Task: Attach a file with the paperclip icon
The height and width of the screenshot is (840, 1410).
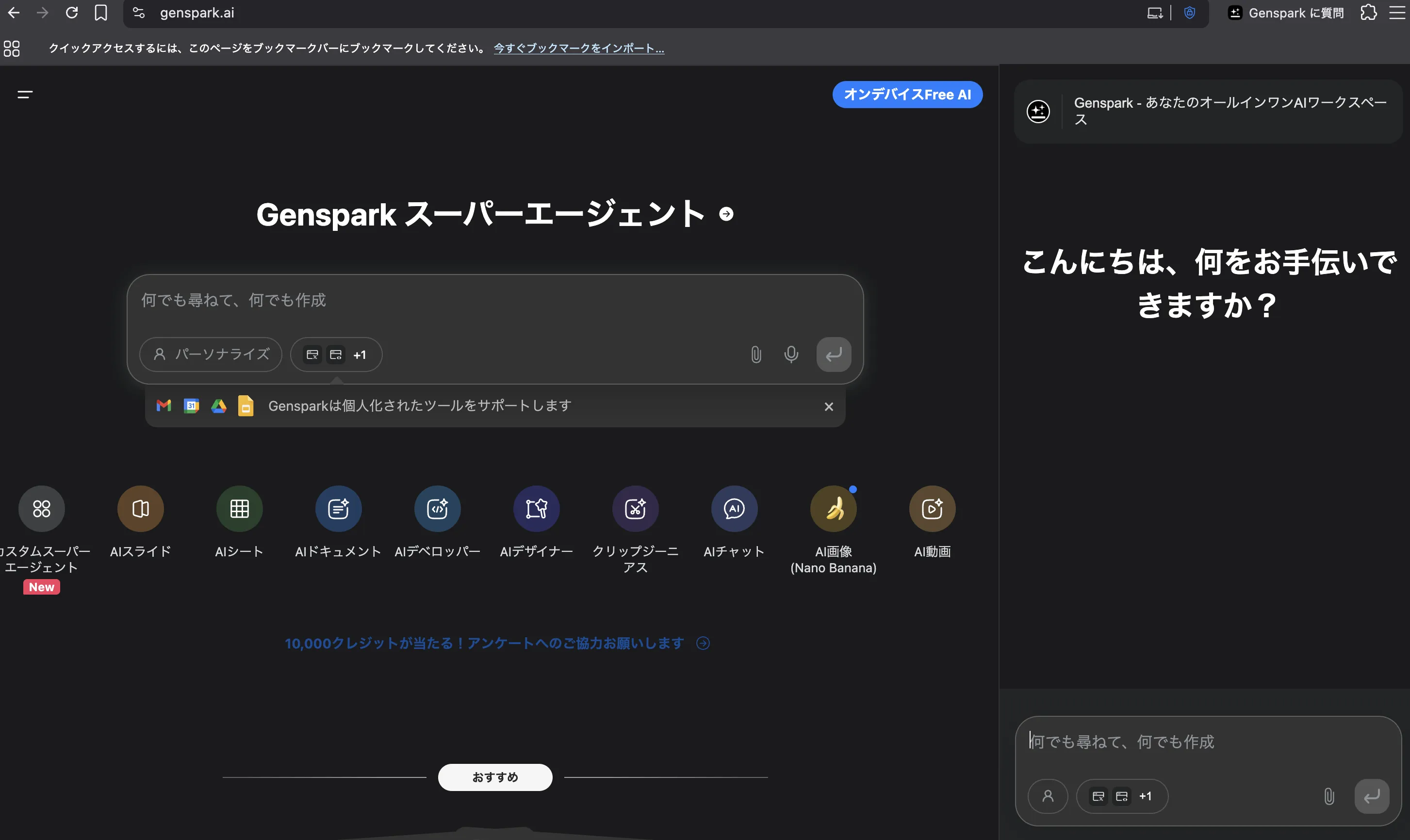Action: [755, 355]
